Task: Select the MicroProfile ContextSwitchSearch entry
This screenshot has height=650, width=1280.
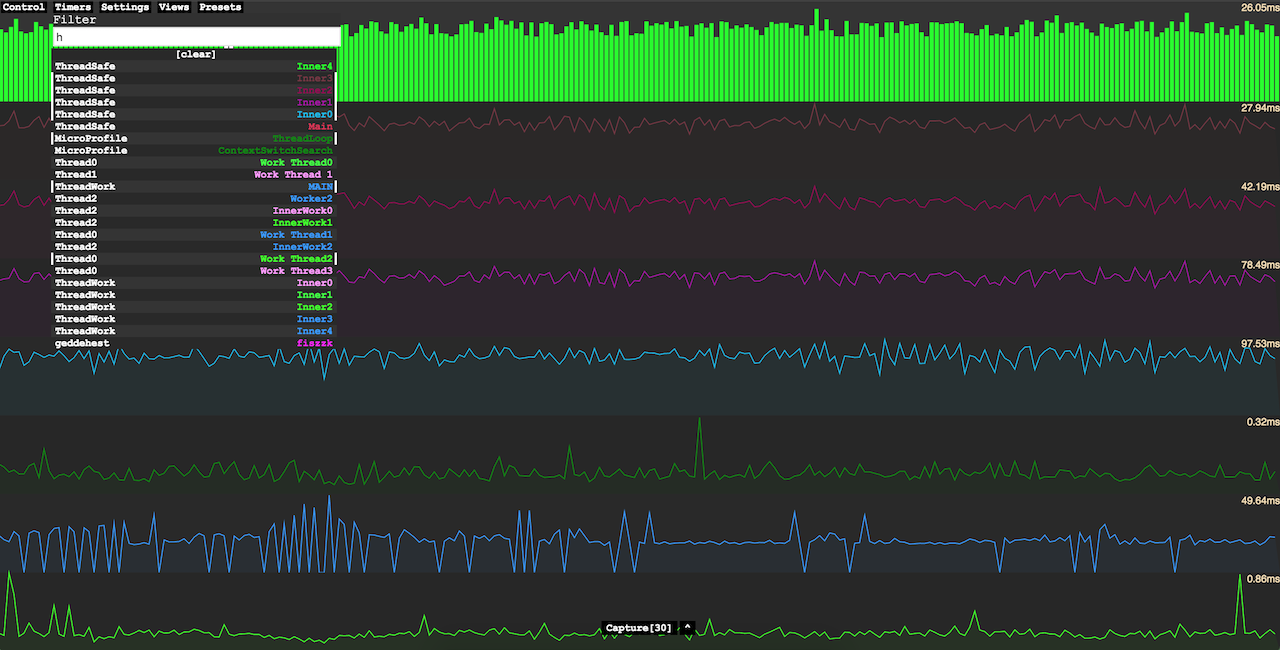Action: [194, 150]
